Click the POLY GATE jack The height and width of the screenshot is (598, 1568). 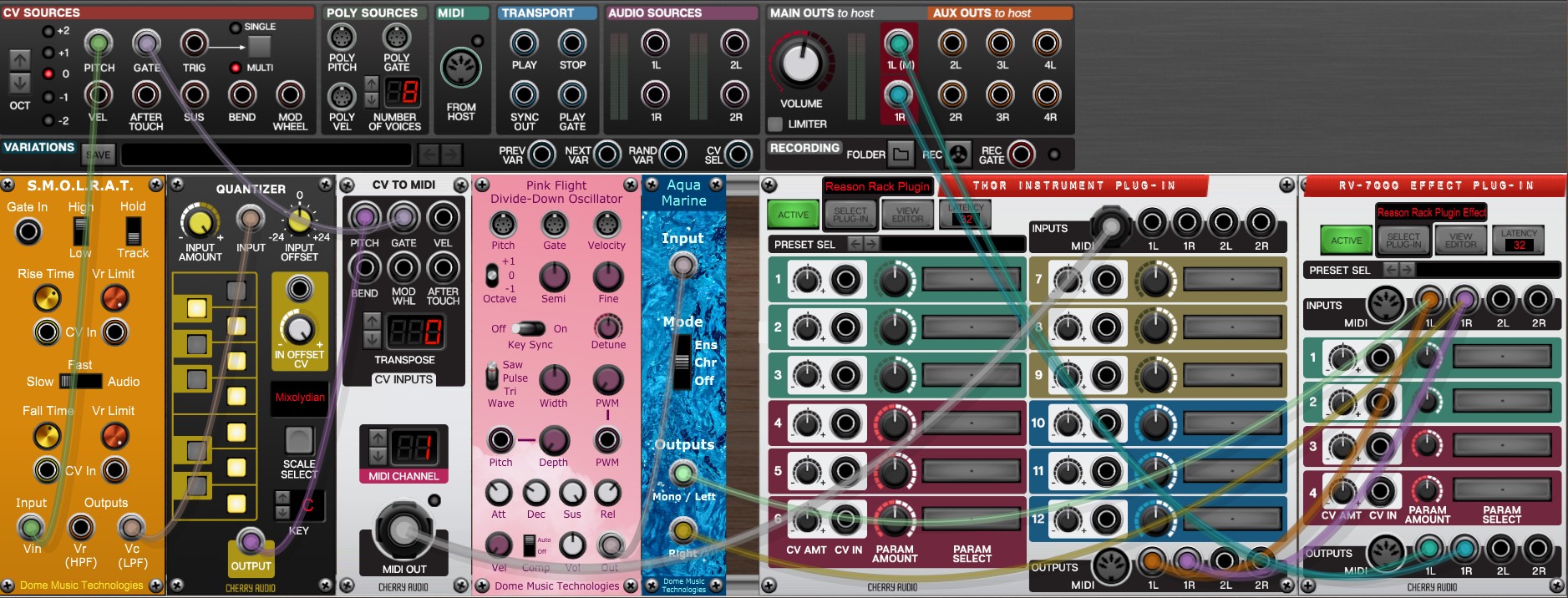[397, 38]
